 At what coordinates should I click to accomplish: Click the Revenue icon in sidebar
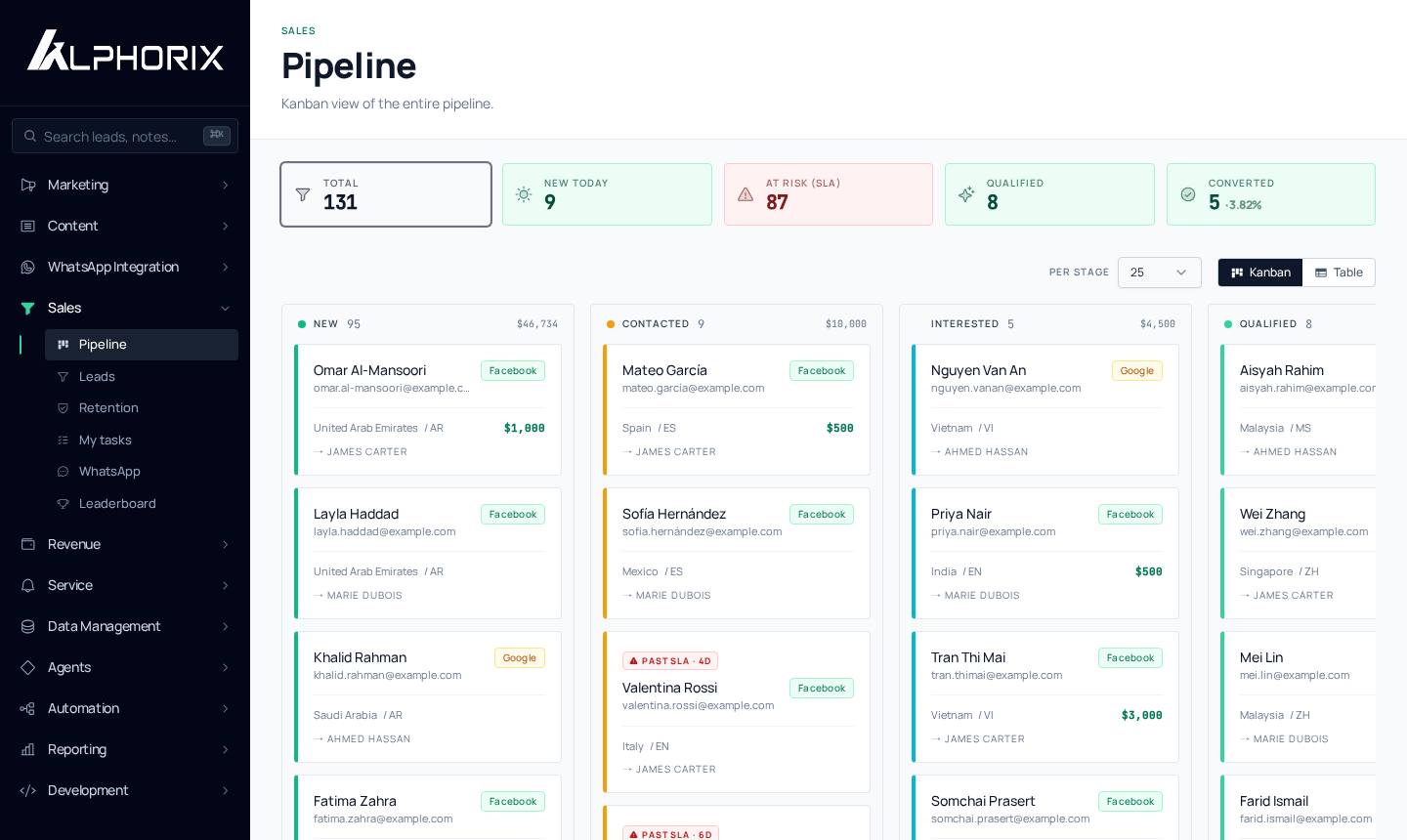28,544
